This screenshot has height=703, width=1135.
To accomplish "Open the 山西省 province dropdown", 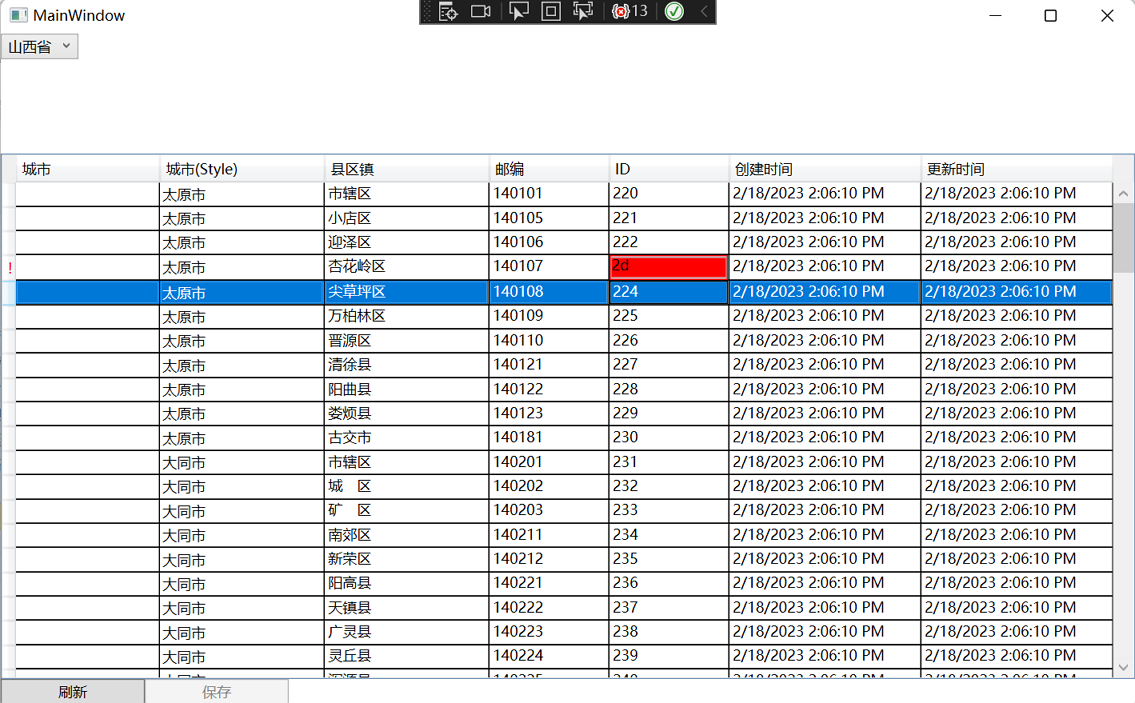I will pos(39,46).
